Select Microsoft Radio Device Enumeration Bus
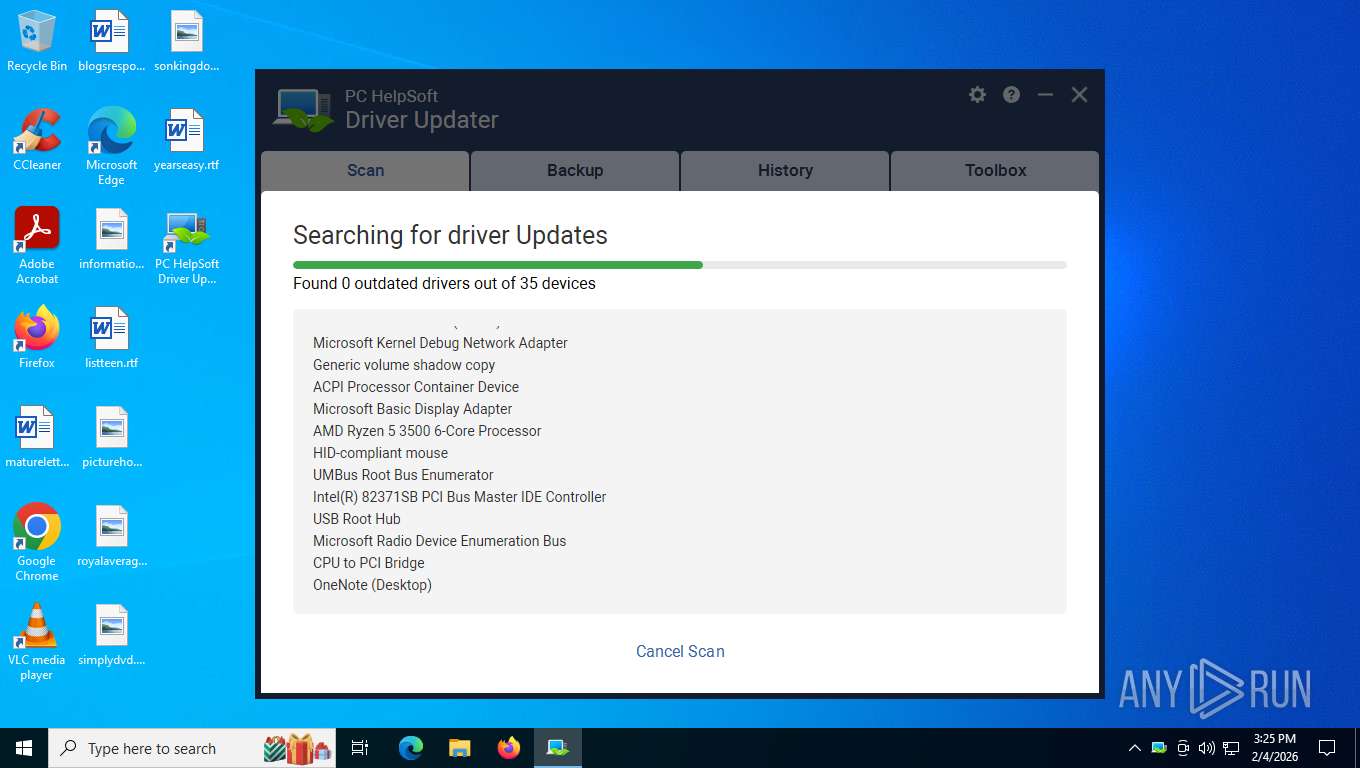This screenshot has width=1360, height=768. pos(439,541)
